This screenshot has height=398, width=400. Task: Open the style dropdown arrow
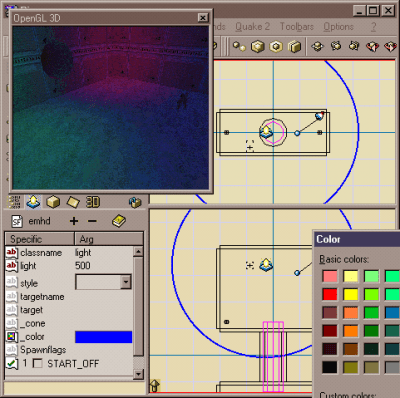pyautogui.click(x=126, y=282)
